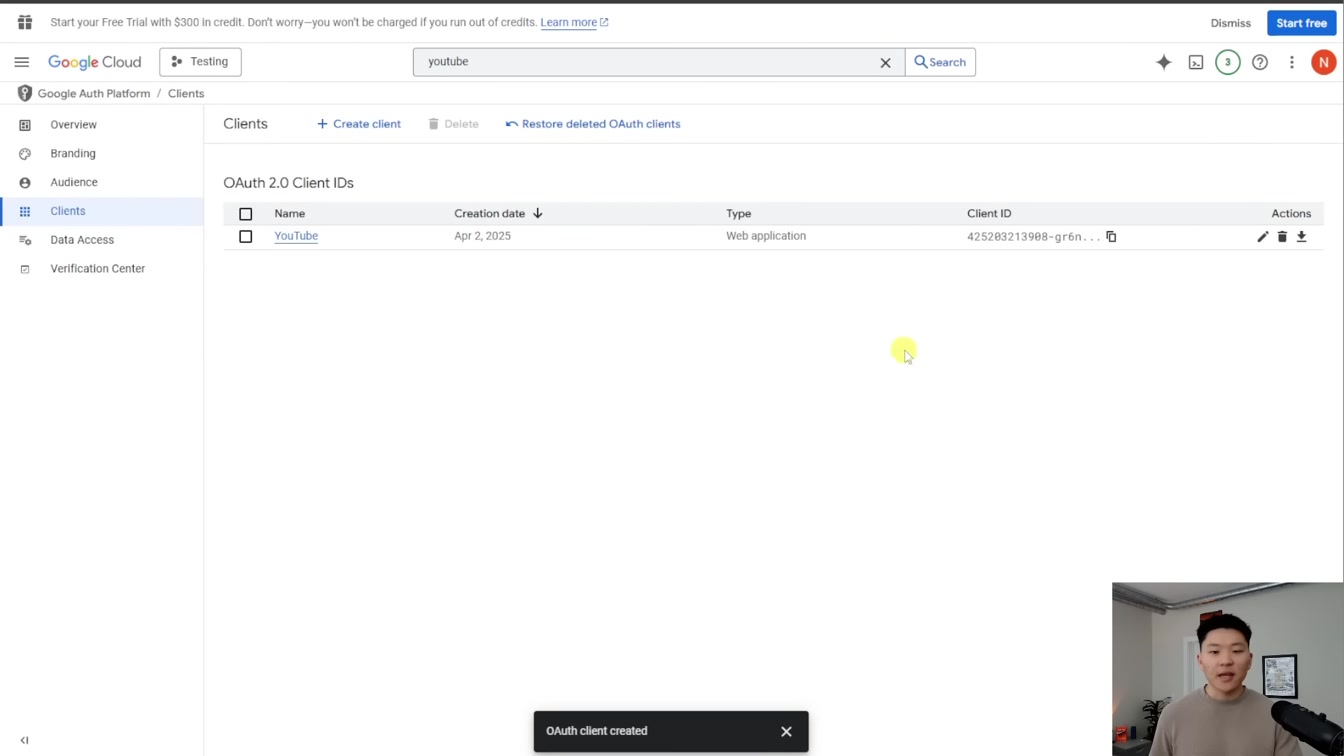1344x756 pixels.
Task: Delete YouTube client via trash icon
Action: coord(1282,237)
